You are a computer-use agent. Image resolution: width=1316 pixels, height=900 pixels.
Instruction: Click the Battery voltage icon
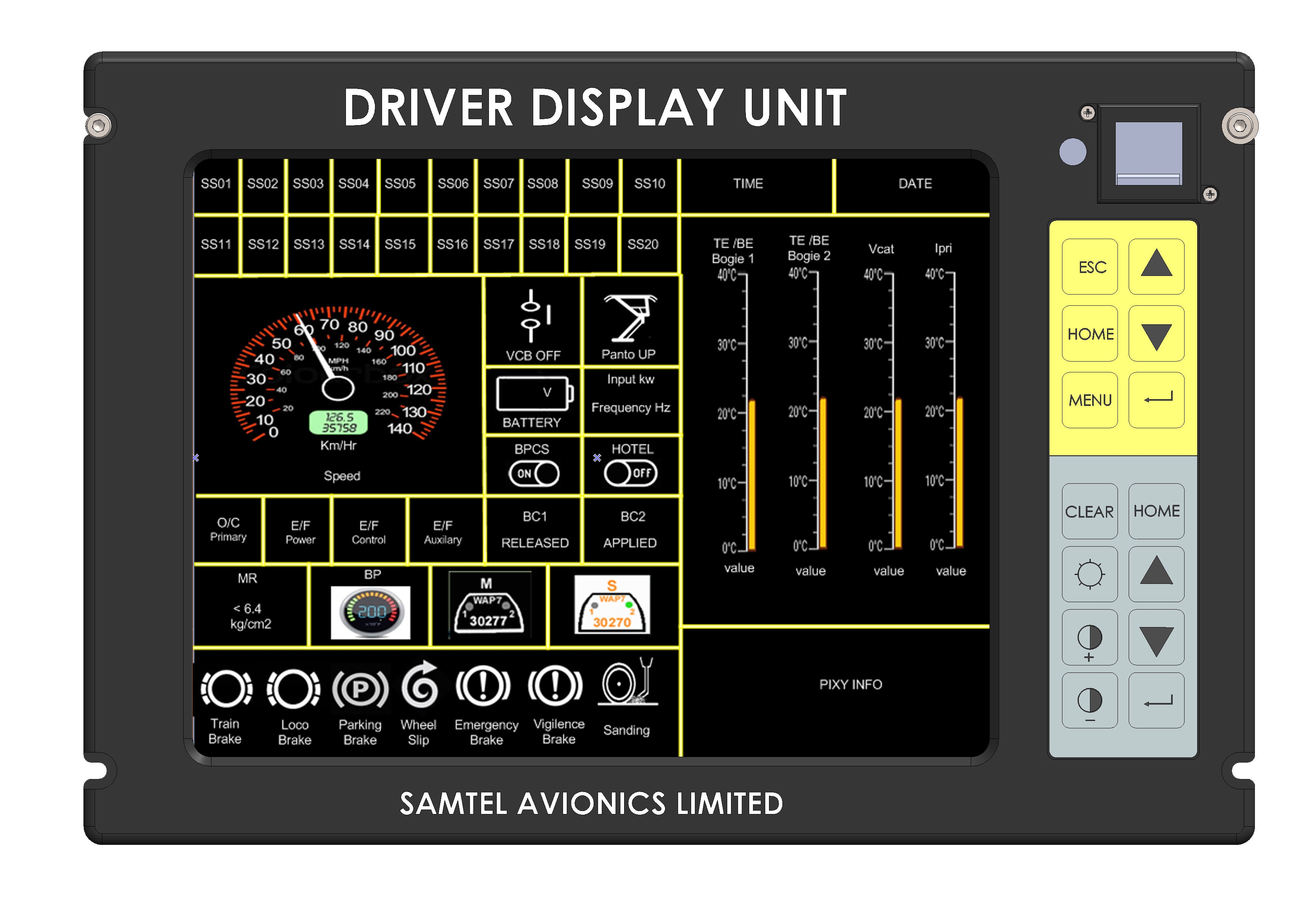534,393
